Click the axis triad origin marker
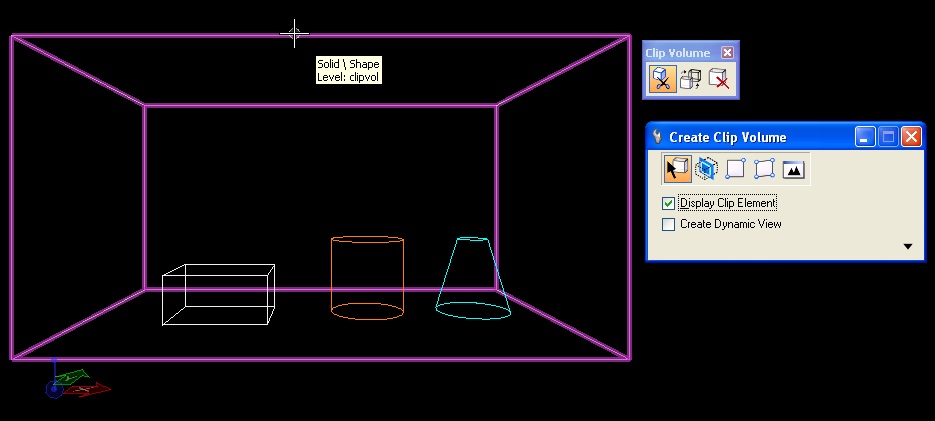The height and width of the screenshot is (421, 935). pyautogui.click(x=54, y=389)
